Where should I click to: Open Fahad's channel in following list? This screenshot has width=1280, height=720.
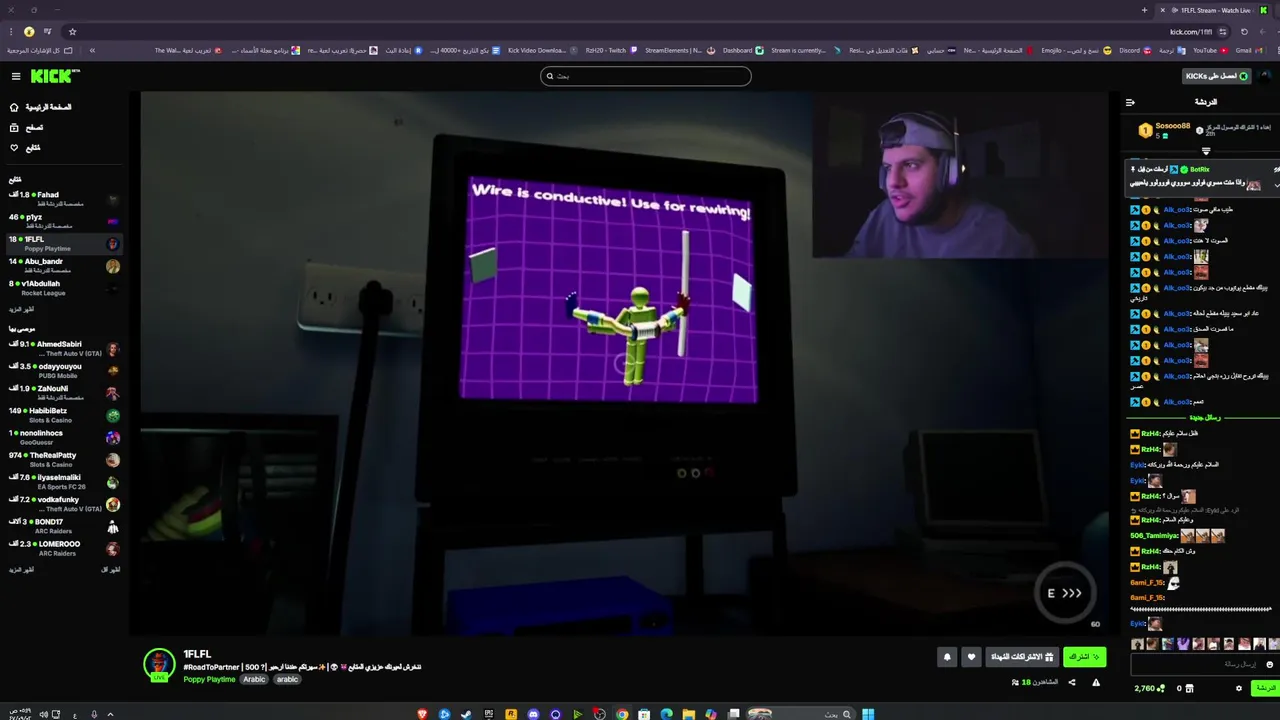(x=64, y=199)
